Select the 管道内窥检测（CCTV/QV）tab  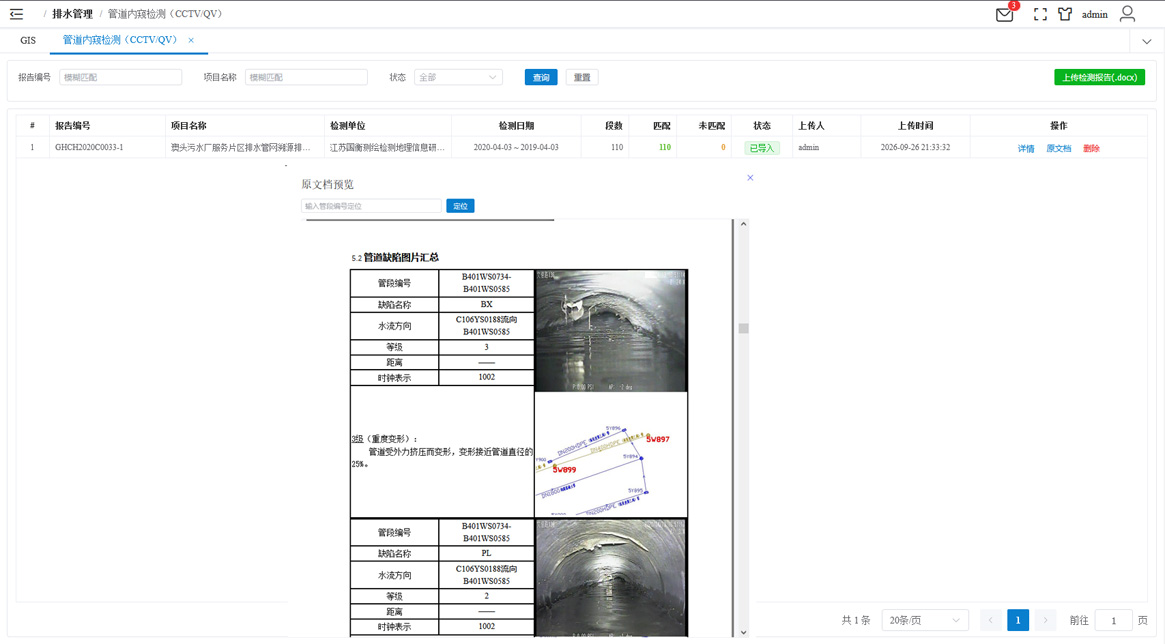tap(120, 40)
